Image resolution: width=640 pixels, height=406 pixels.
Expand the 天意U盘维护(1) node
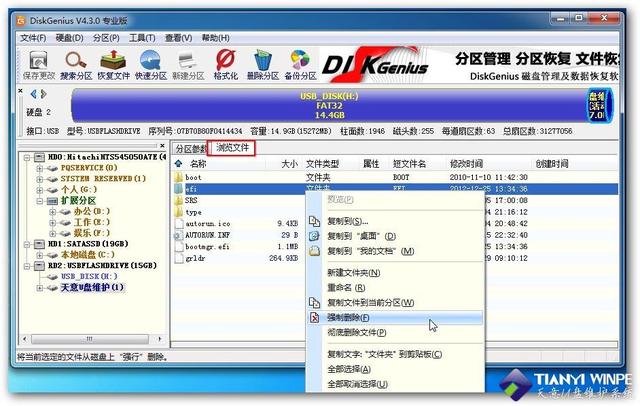click(40, 288)
